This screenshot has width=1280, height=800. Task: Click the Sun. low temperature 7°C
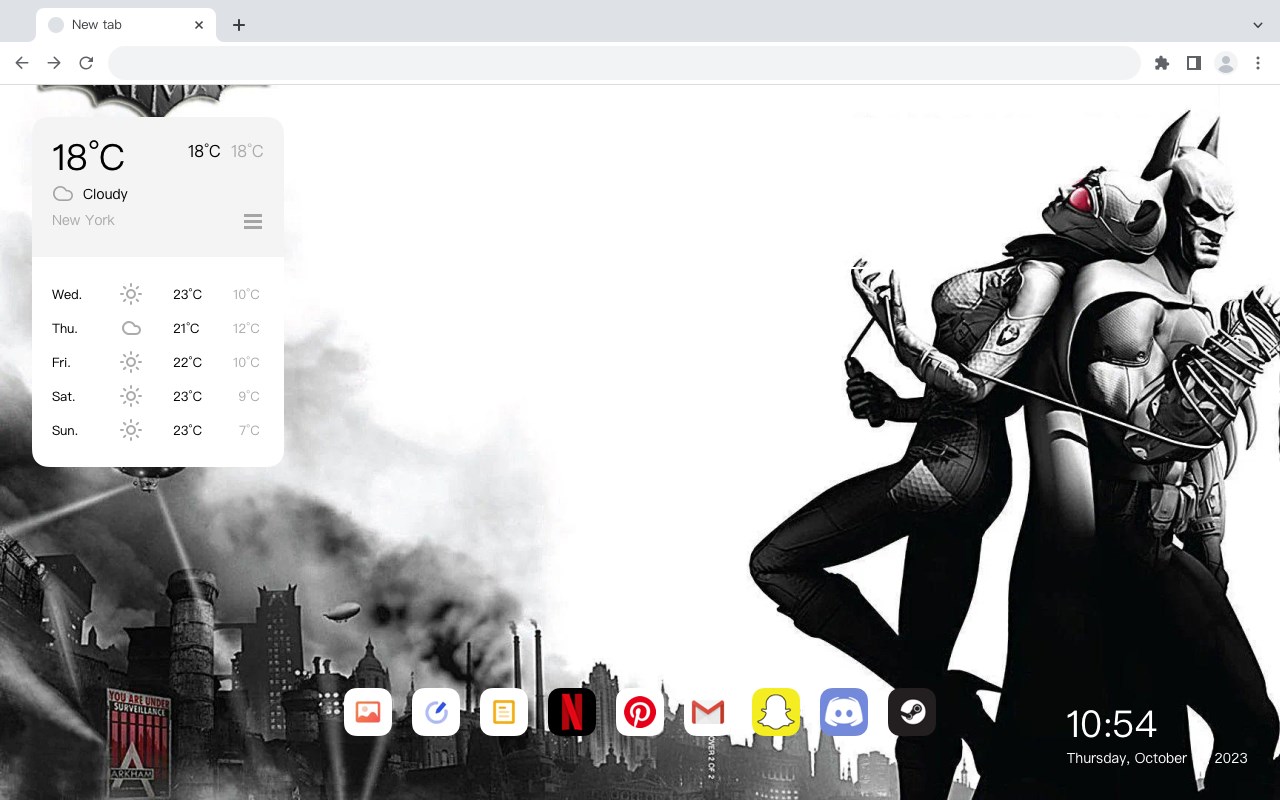[249, 430]
